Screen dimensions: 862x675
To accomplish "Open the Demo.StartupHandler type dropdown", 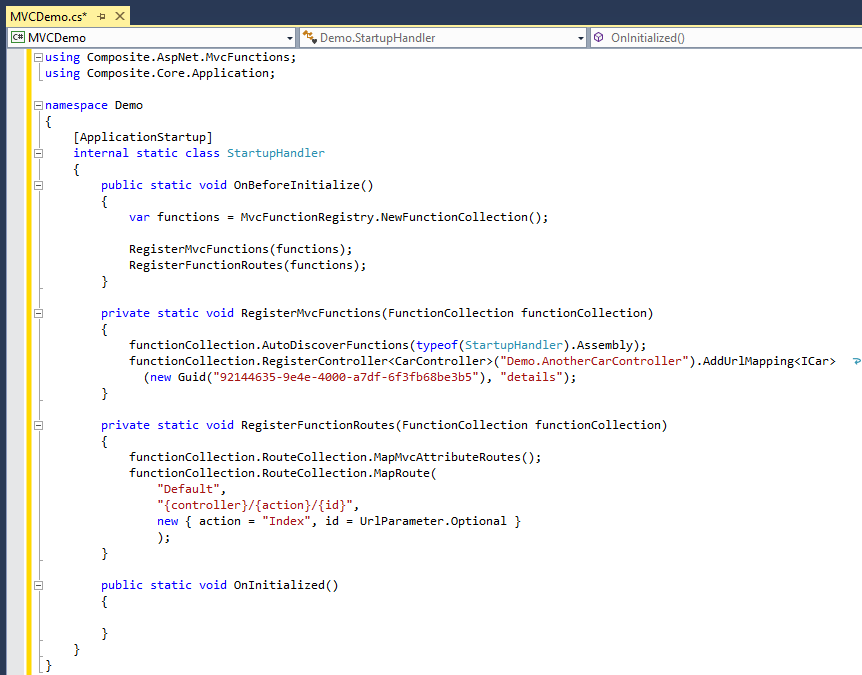I will (x=583, y=36).
